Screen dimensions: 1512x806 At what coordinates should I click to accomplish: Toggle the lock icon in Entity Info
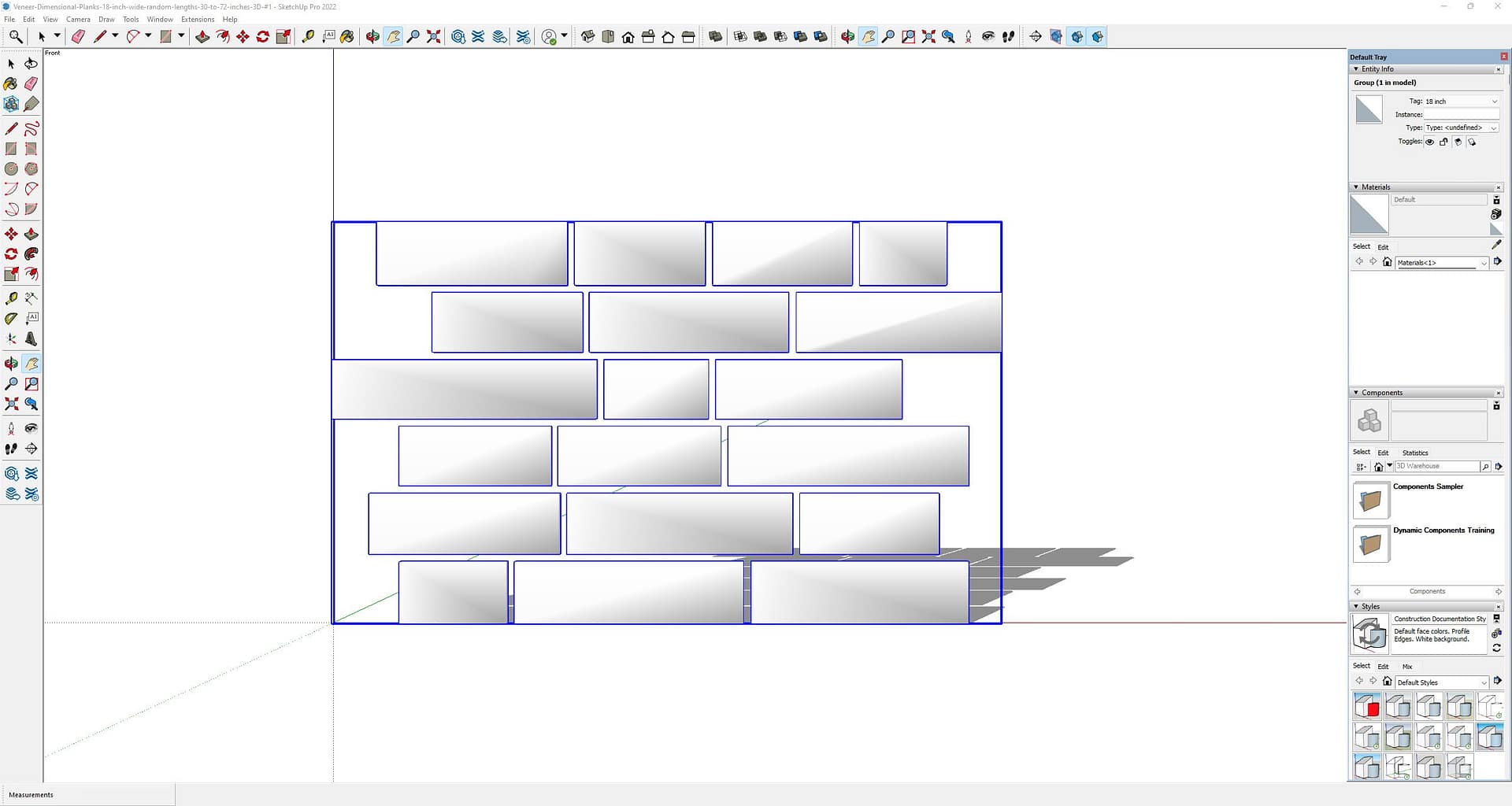click(1443, 142)
